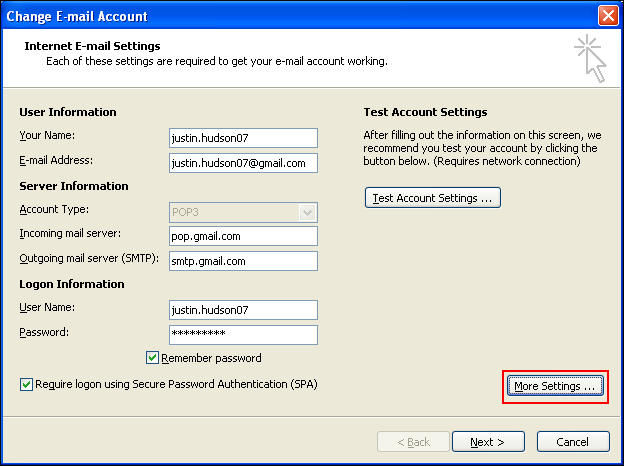Edit the Outgoing mail server (SMTP) field
This screenshot has width=624, height=466.
click(243, 261)
